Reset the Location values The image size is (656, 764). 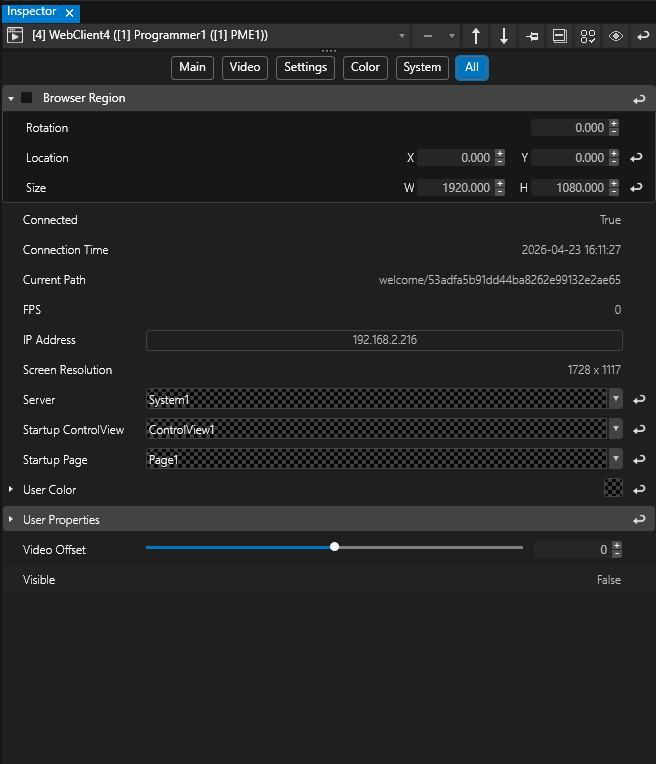(636, 158)
